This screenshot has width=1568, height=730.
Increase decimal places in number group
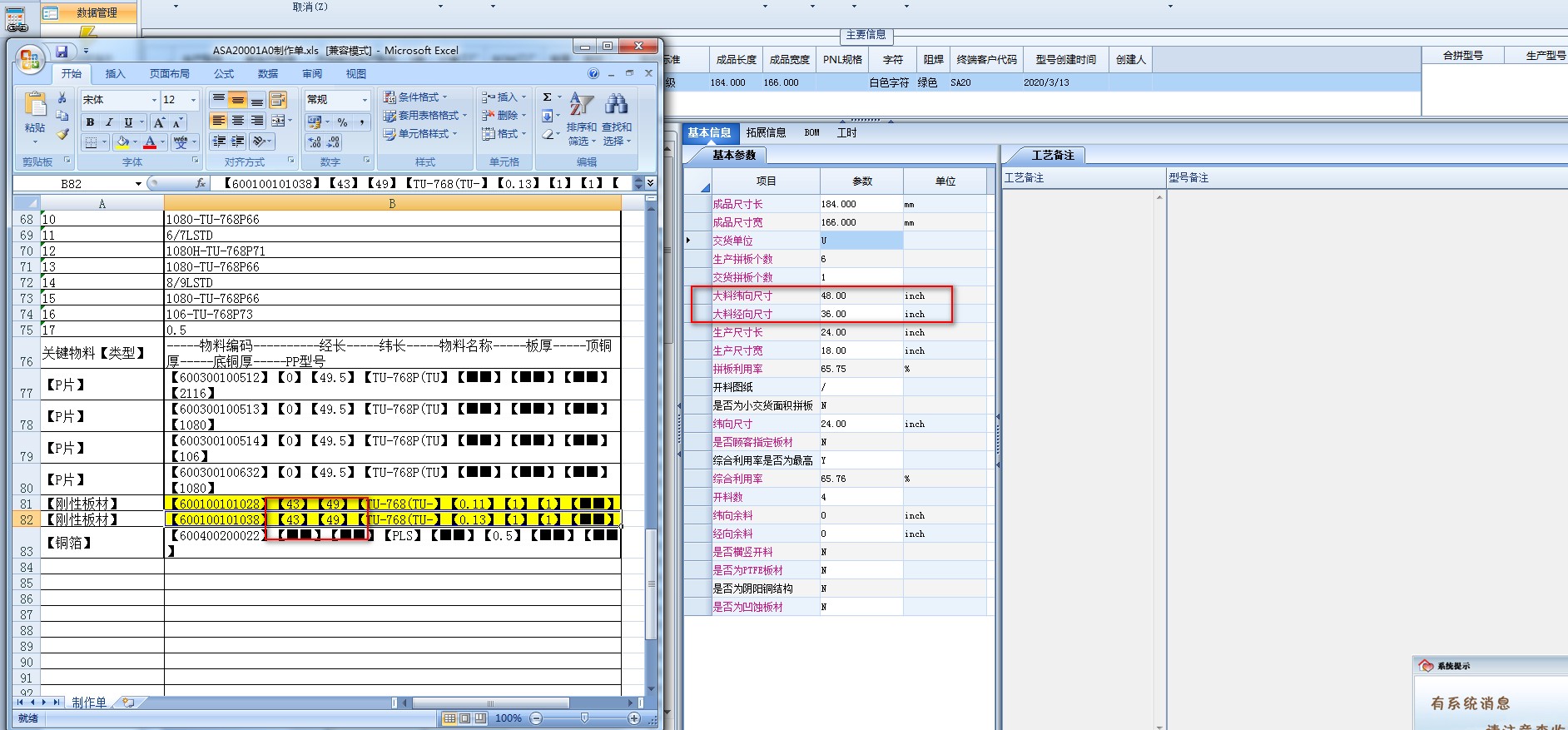pyautogui.click(x=315, y=142)
